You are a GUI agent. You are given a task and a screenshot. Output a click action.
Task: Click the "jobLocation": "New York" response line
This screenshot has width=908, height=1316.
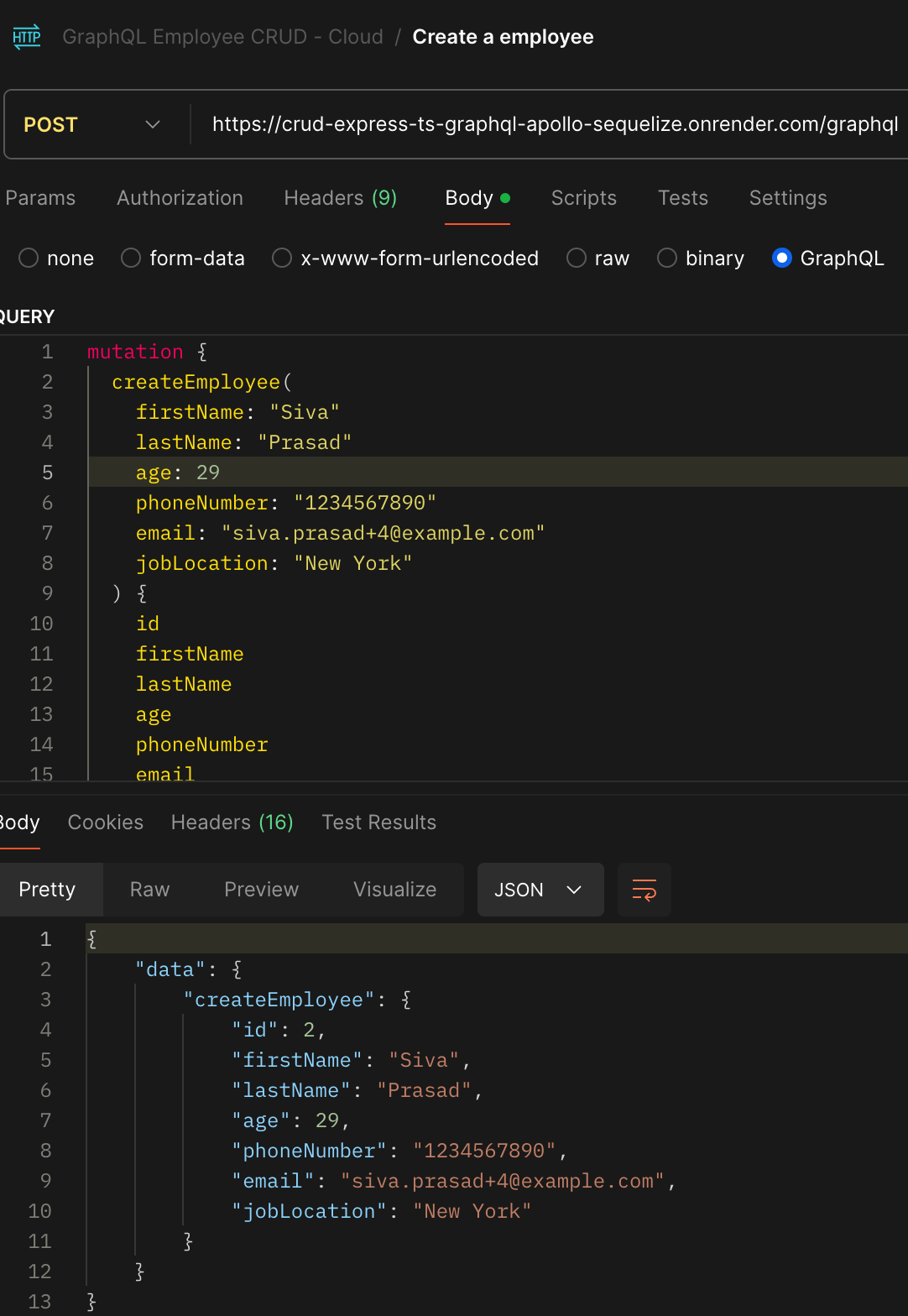click(382, 1211)
